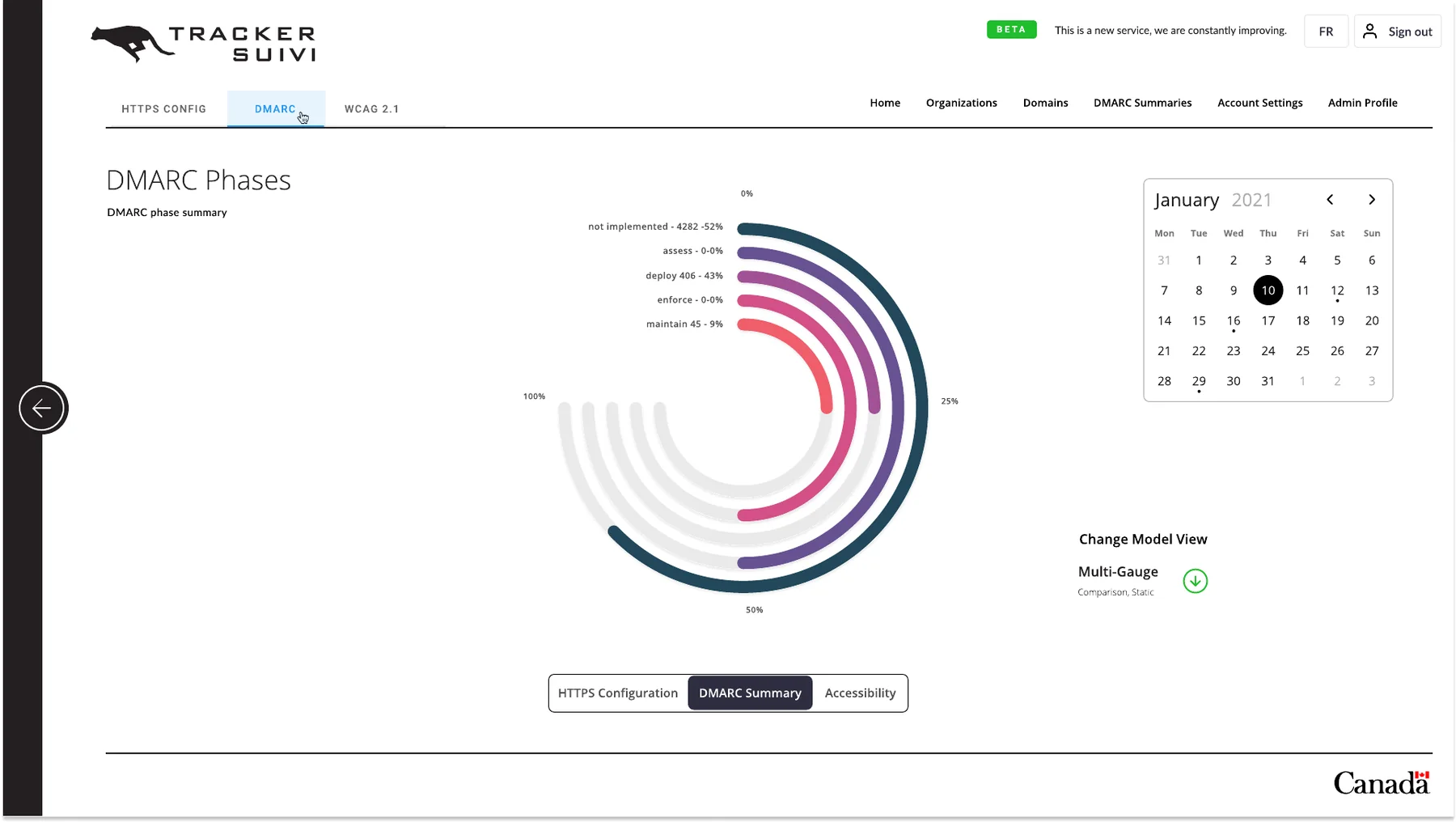Open Account Settings page
The height and width of the screenshot is (822, 1456).
1259,103
